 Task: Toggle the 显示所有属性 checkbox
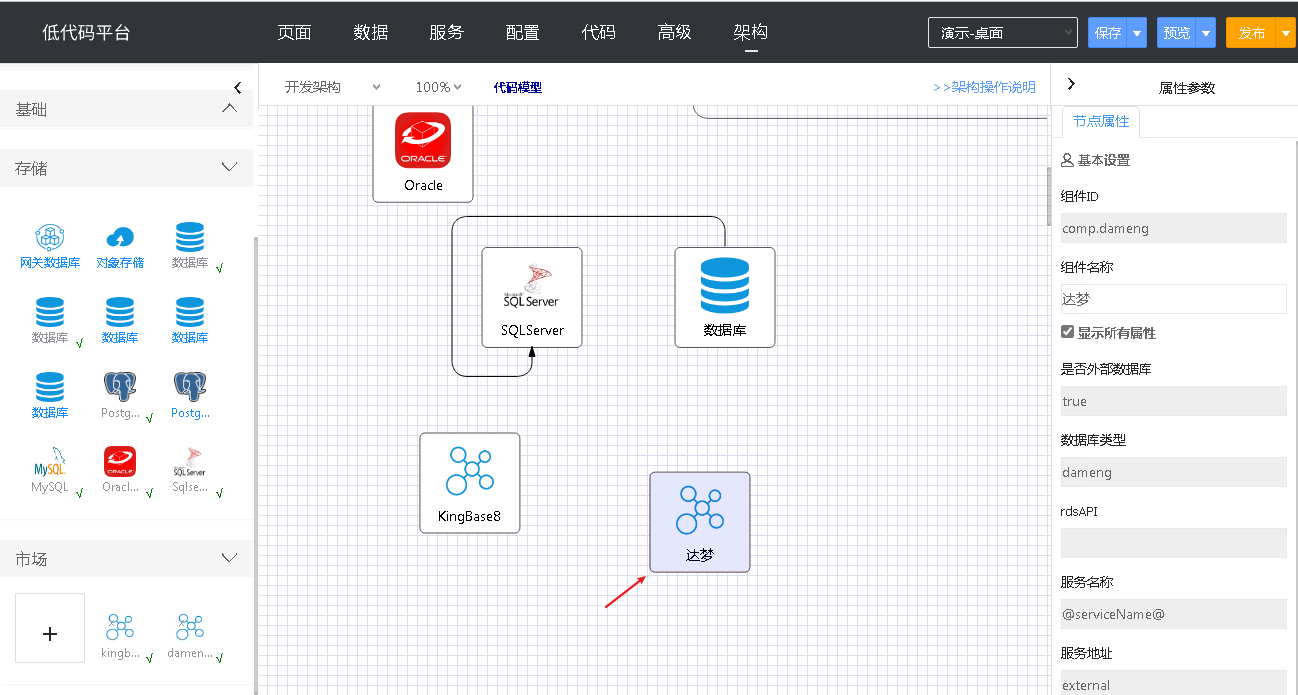point(1067,332)
